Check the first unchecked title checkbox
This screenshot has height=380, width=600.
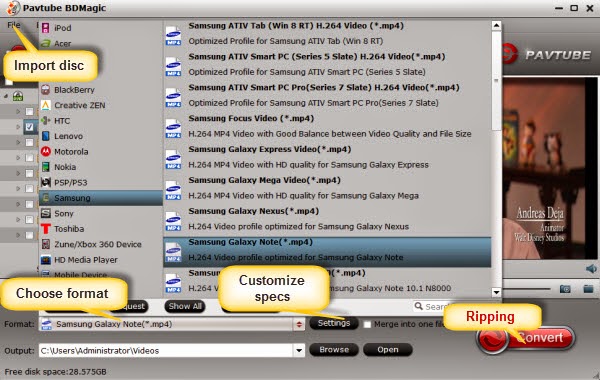(29, 111)
